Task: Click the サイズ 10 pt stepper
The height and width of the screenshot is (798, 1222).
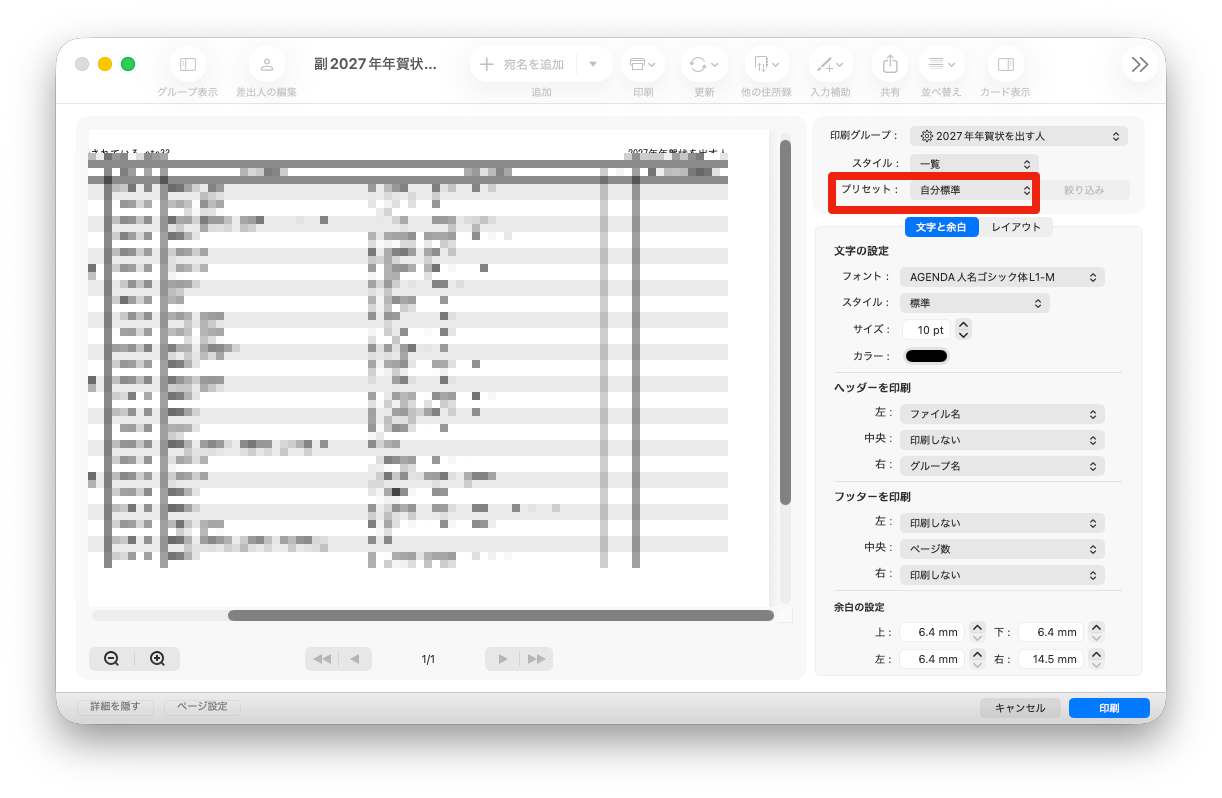Action: coord(964,330)
